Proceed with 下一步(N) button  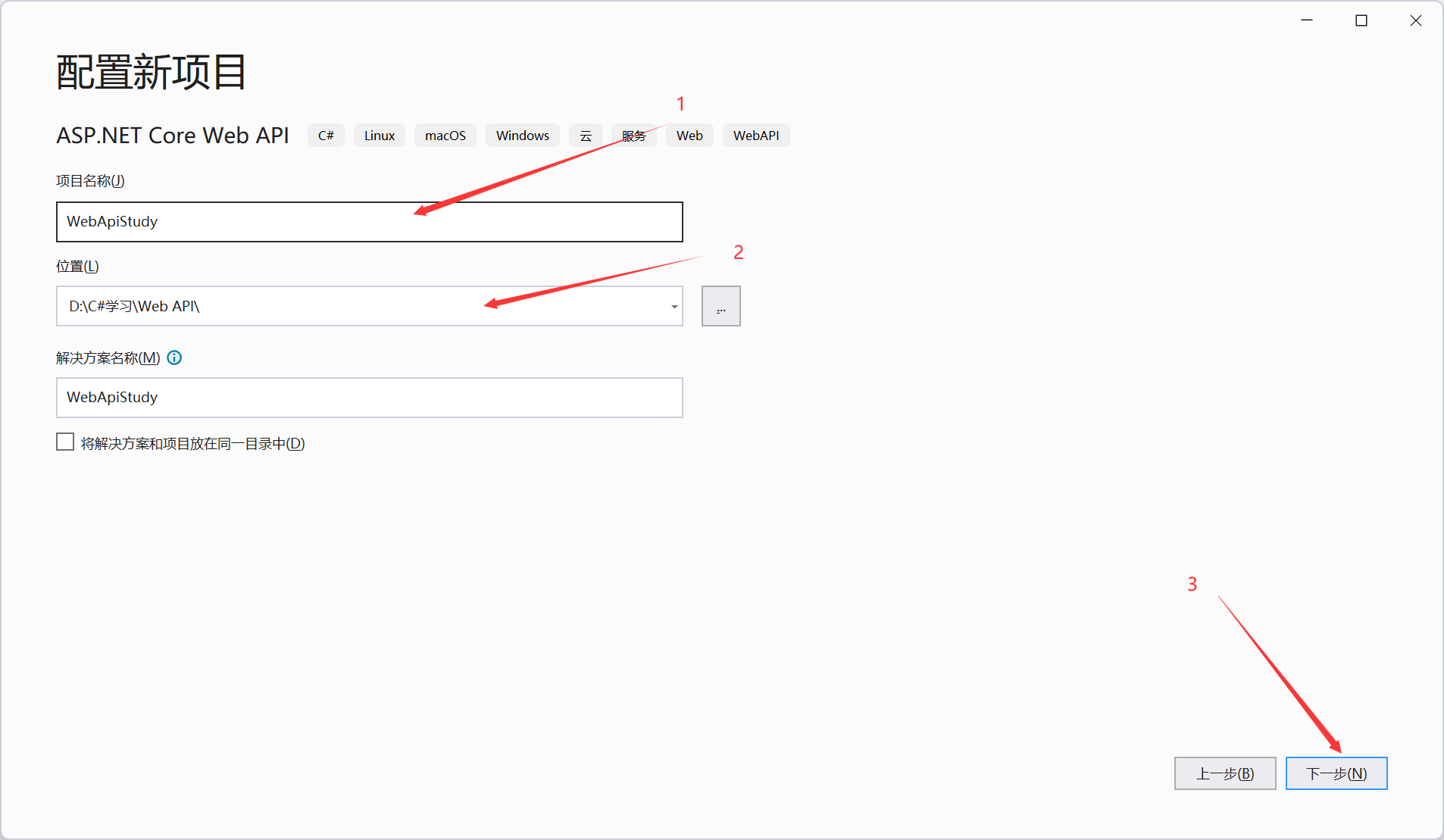1336,773
